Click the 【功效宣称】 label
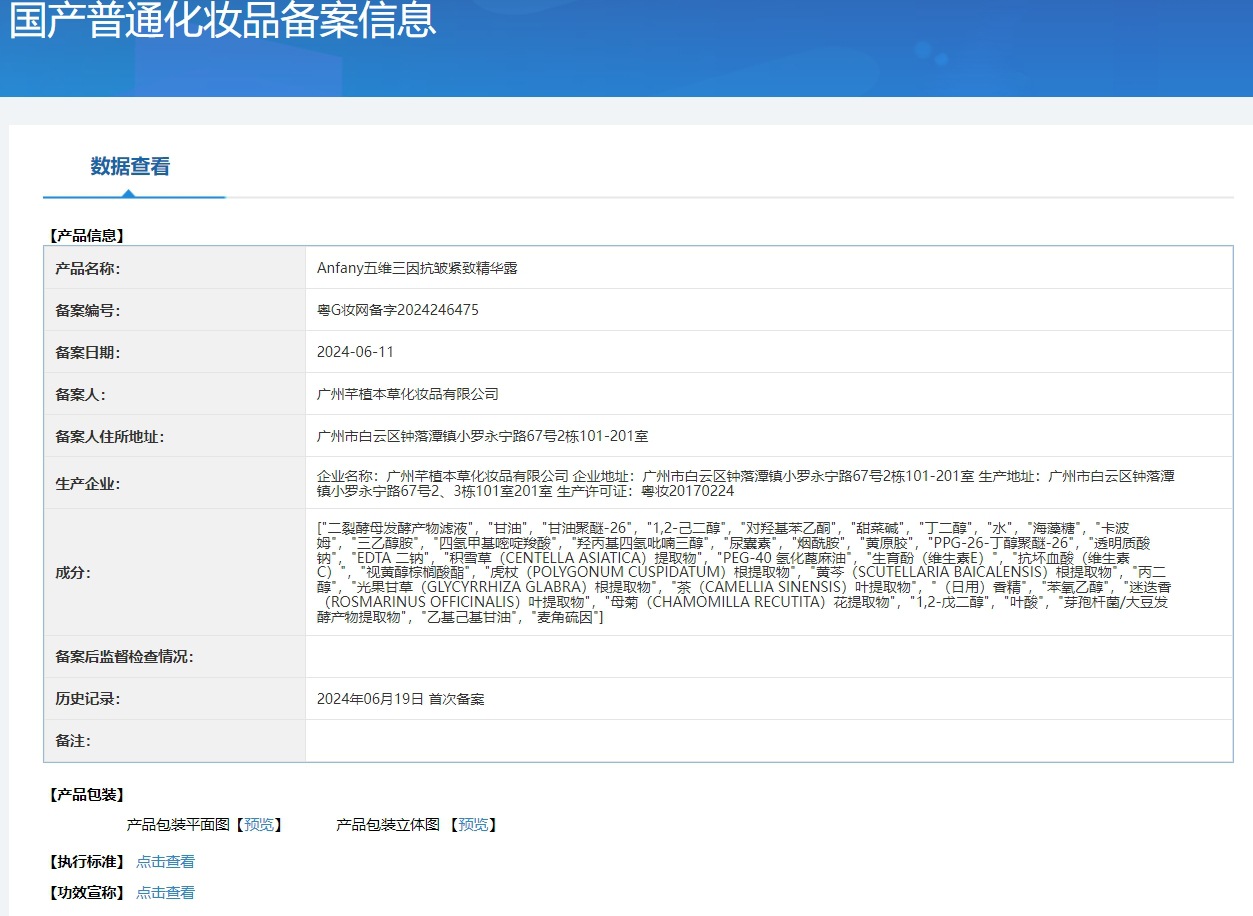This screenshot has height=916, width=1253. [x=86, y=893]
